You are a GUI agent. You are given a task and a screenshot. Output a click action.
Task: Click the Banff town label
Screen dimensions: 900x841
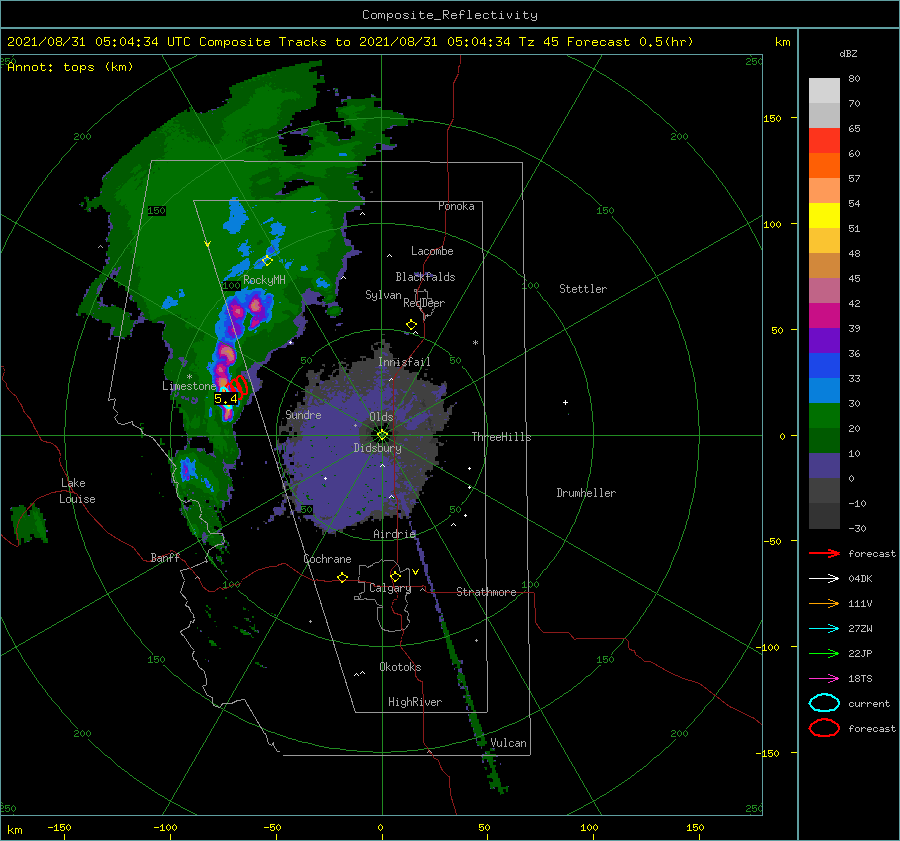[x=165, y=557]
